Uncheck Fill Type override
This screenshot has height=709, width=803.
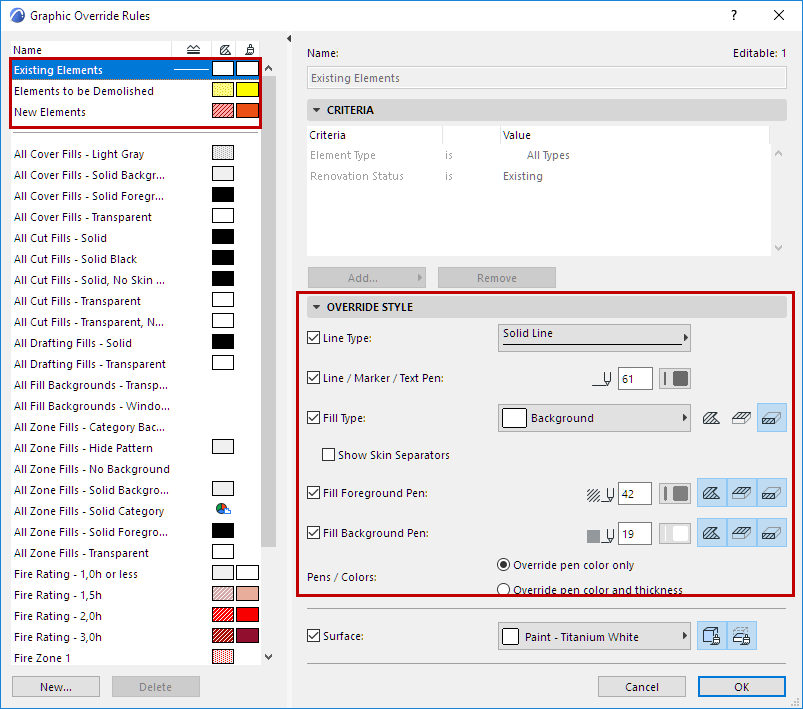pos(313,418)
